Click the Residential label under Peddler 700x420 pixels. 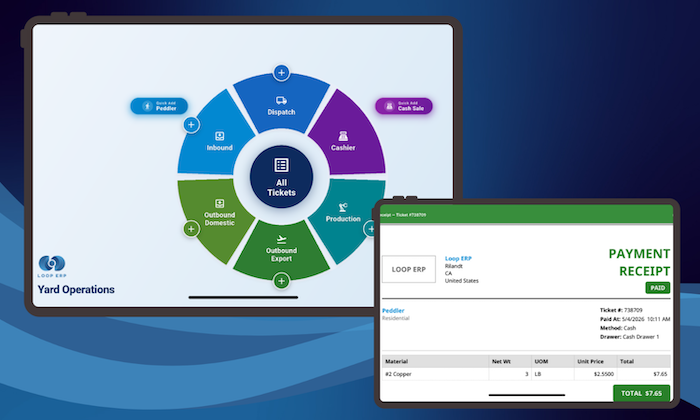click(x=396, y=318)
